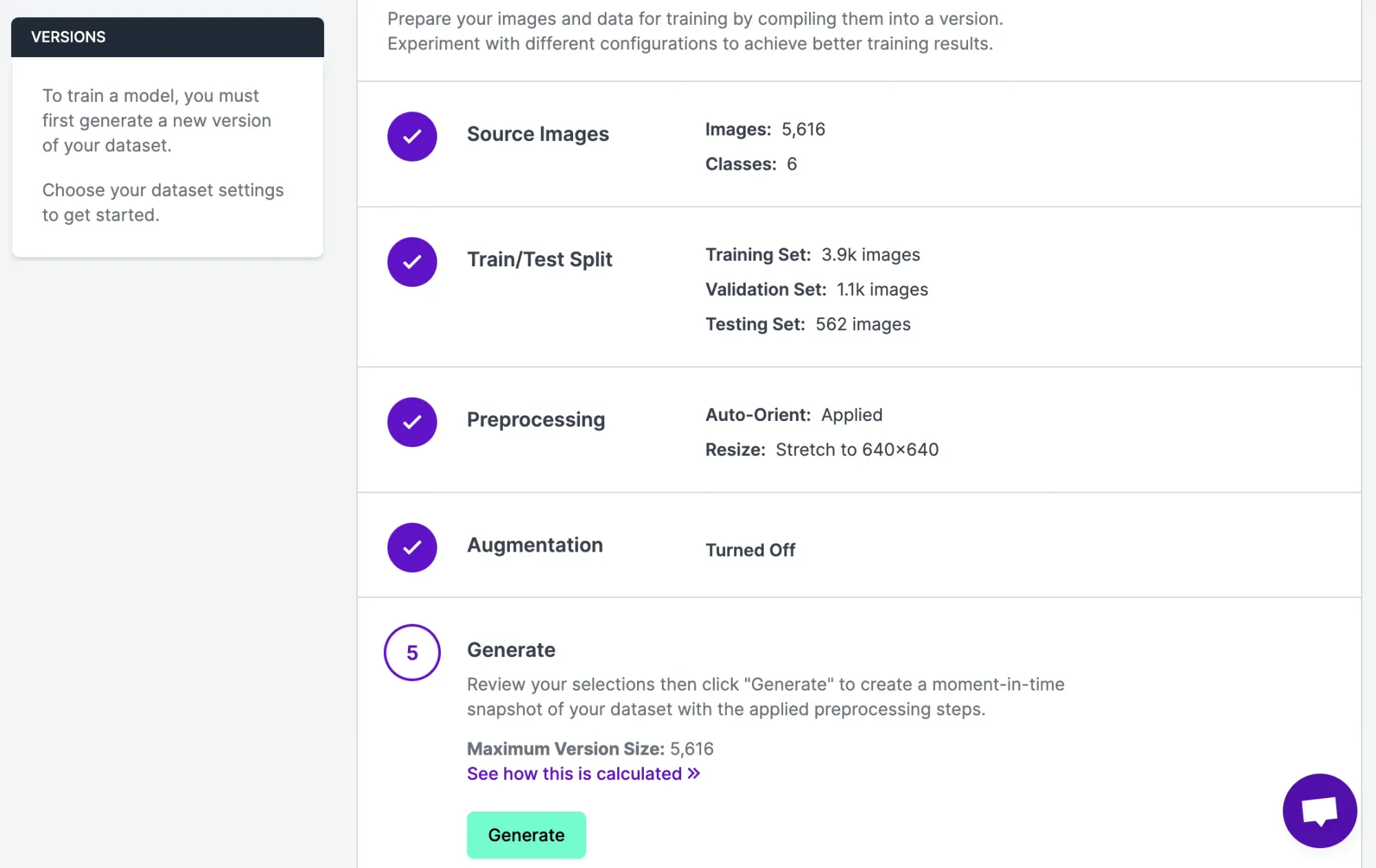Click the Augmentation Turned Off status

750,550
